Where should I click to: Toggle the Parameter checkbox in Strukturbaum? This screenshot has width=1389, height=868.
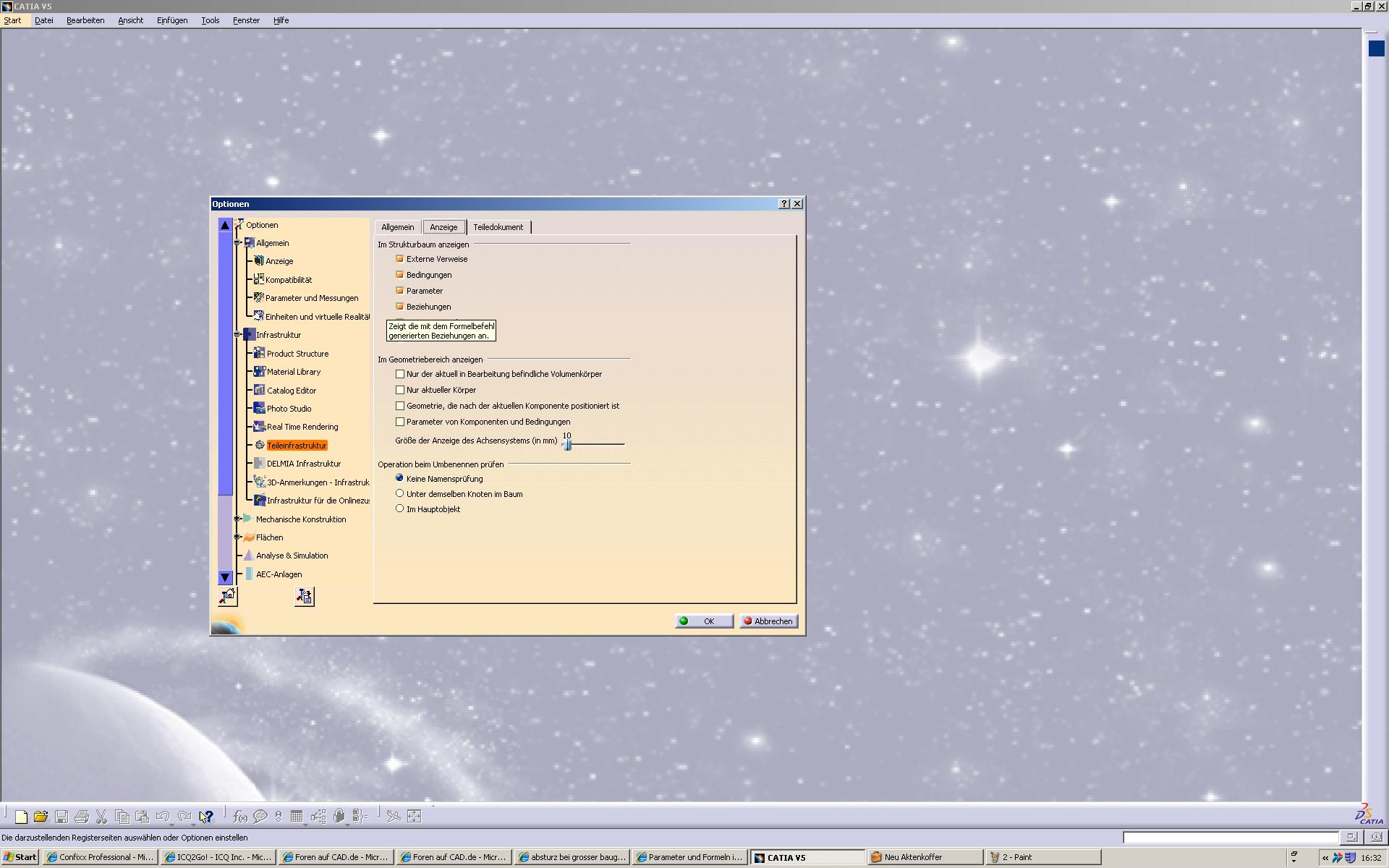tap(399, 290)
